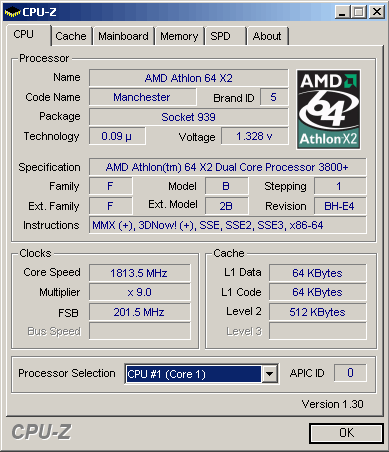
Task: Click the Model value B
Action: 227,186
